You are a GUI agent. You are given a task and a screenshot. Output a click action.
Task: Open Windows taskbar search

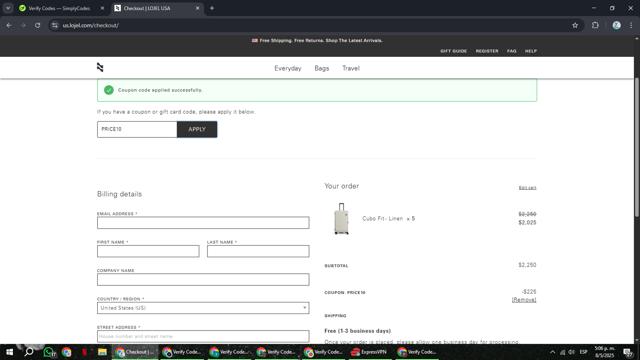pos(29,352)
